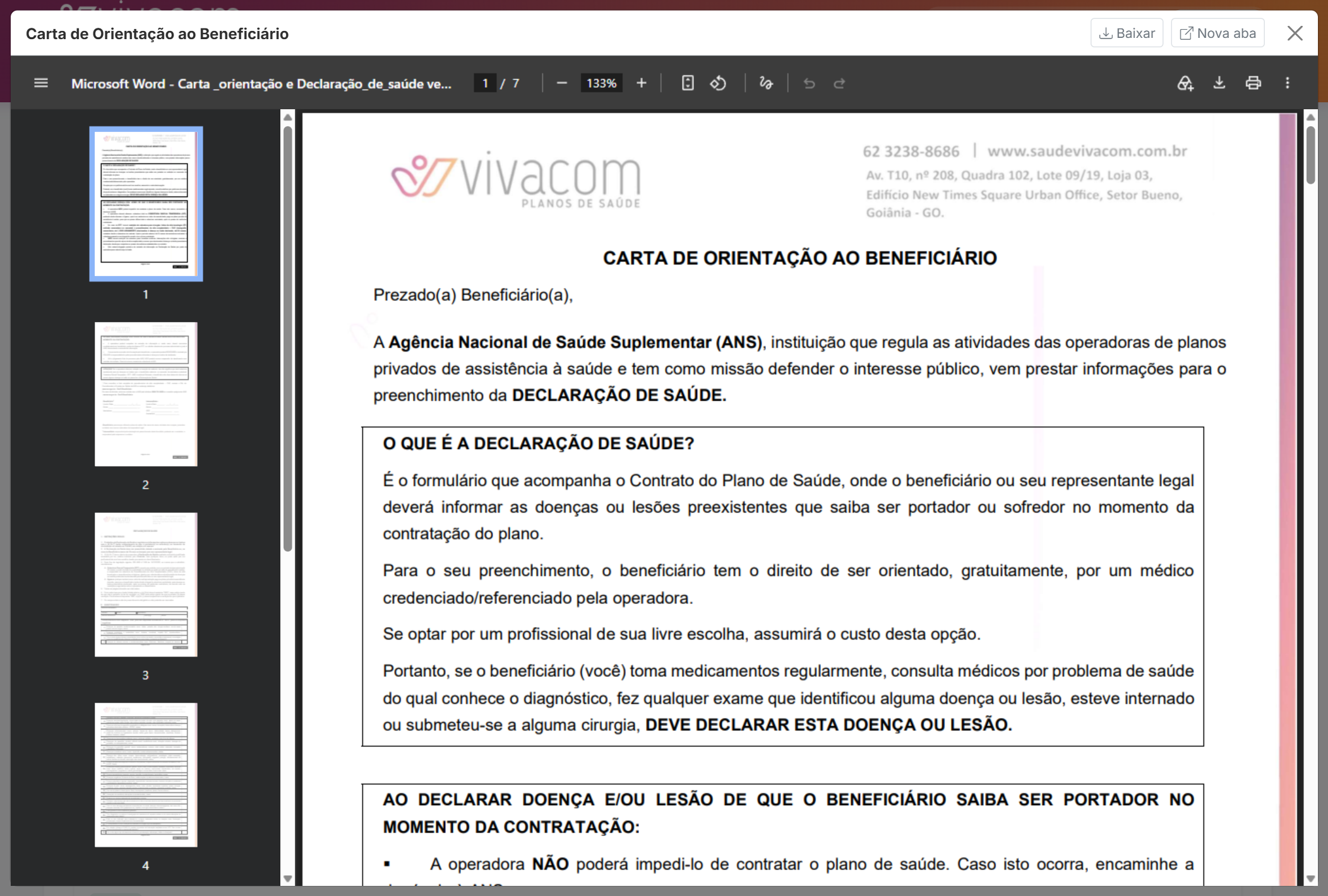Image resolution: width=1328 pixels, height=896 pixels.
Task: Select page 3 thumbnail
Action: coord(146,585)
